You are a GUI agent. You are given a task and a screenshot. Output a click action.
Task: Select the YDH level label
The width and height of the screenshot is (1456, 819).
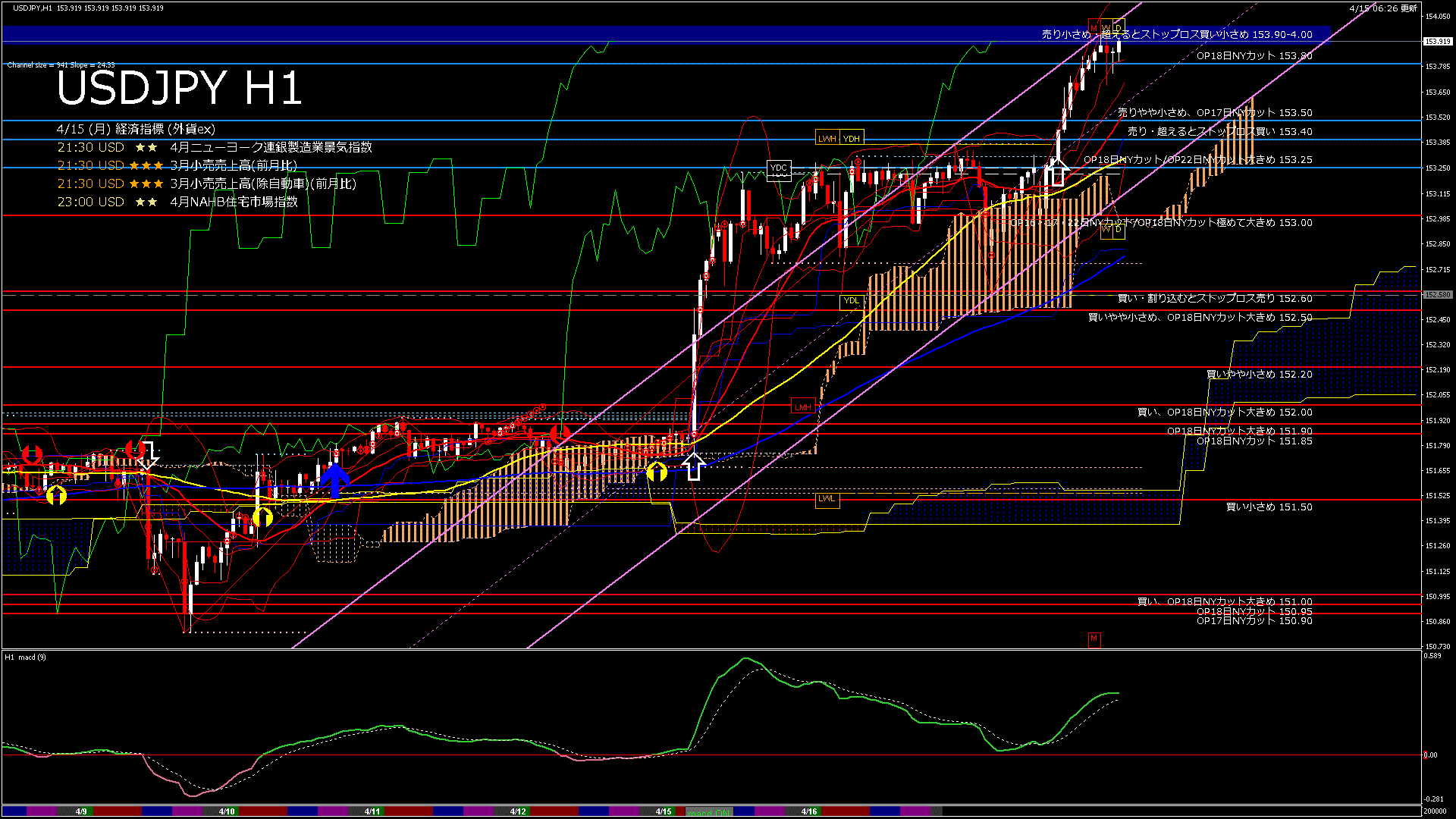pos(852,138)
